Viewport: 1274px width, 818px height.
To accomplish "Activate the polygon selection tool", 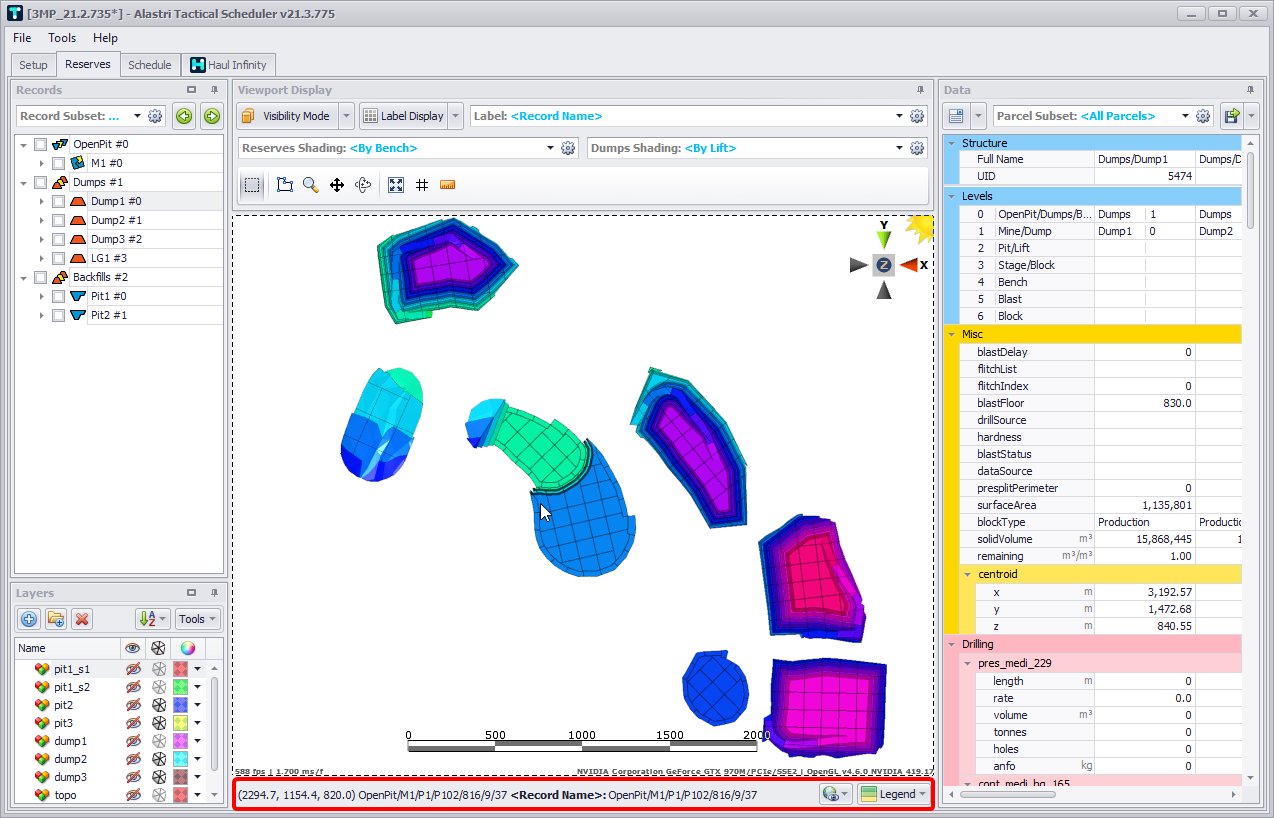I will click(x=285, y=185).
